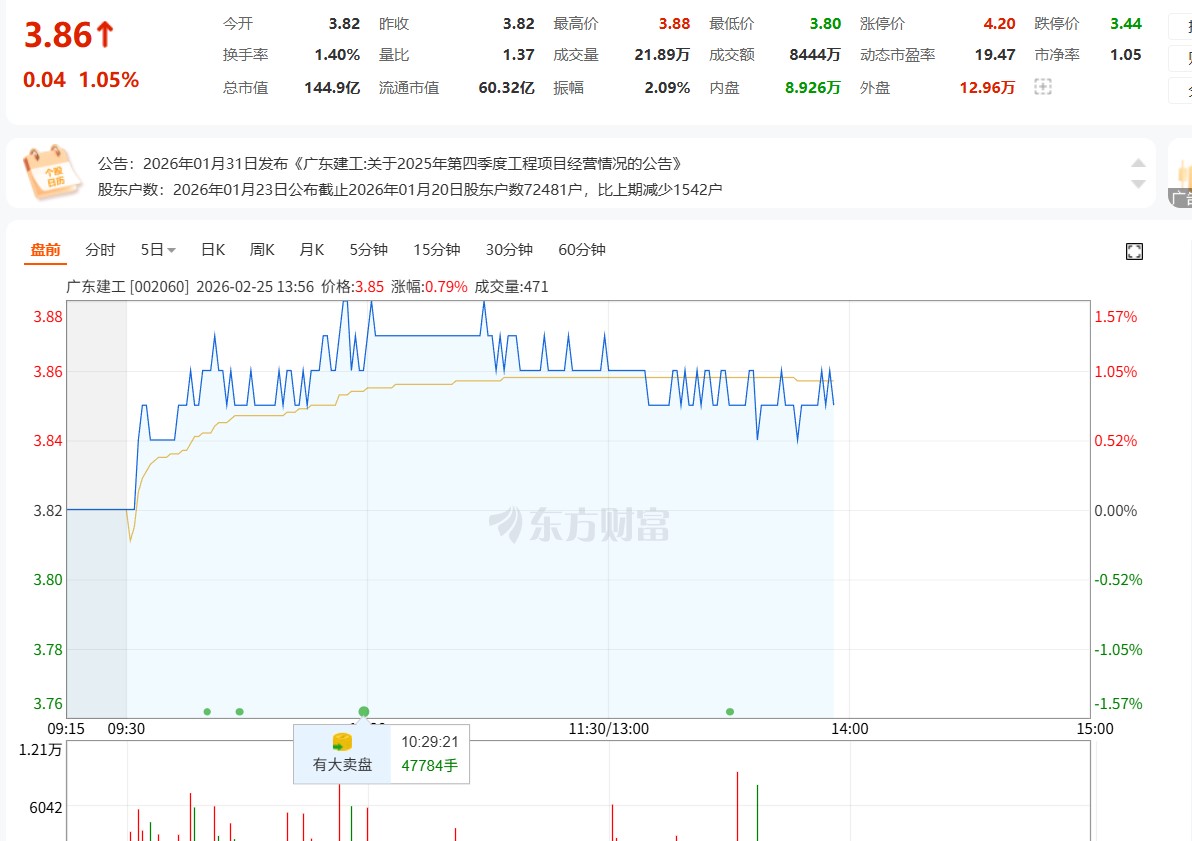Screen dimensions: 1192x841
Task: Click the percentage change 1.05% under price
Action: 109,80
